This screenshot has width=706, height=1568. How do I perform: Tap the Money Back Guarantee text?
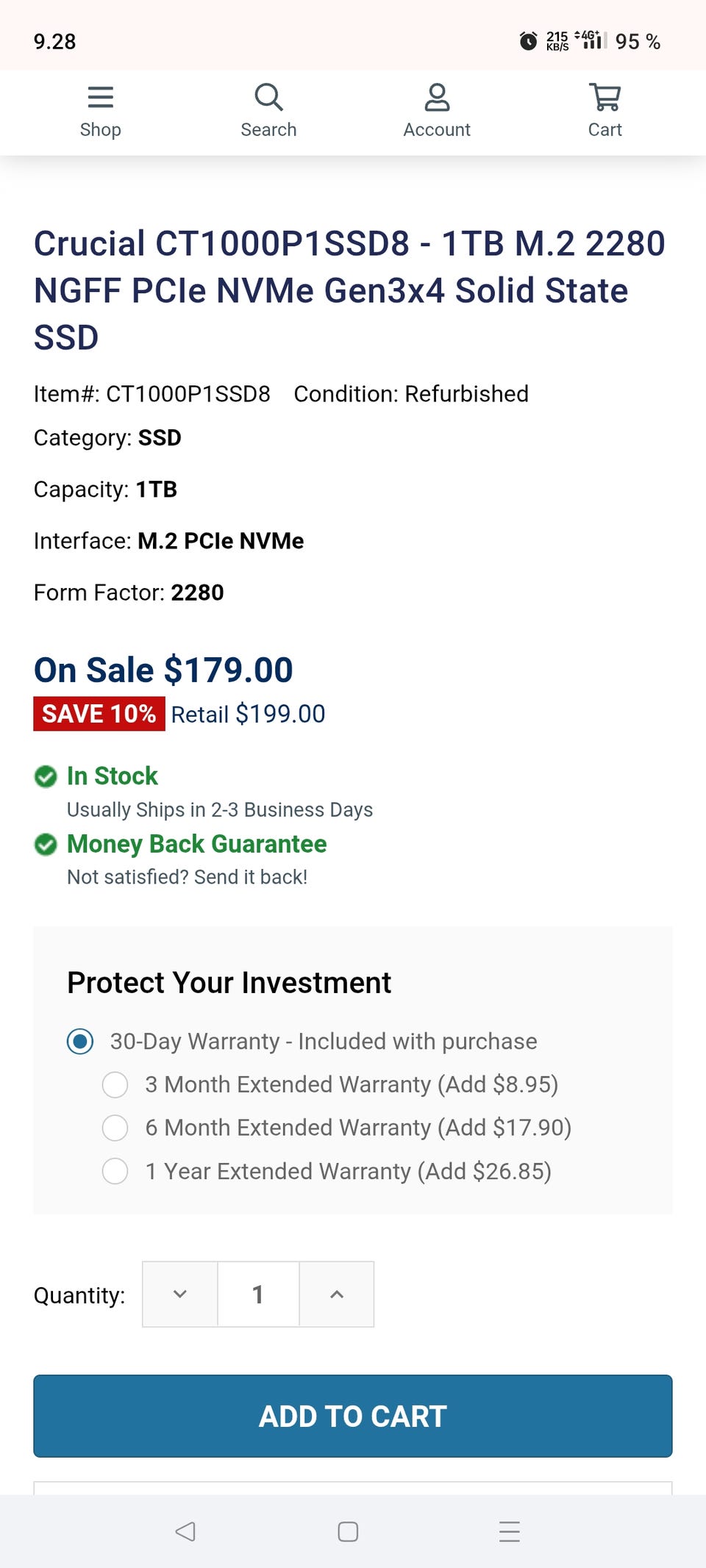[x=196, y=844]
